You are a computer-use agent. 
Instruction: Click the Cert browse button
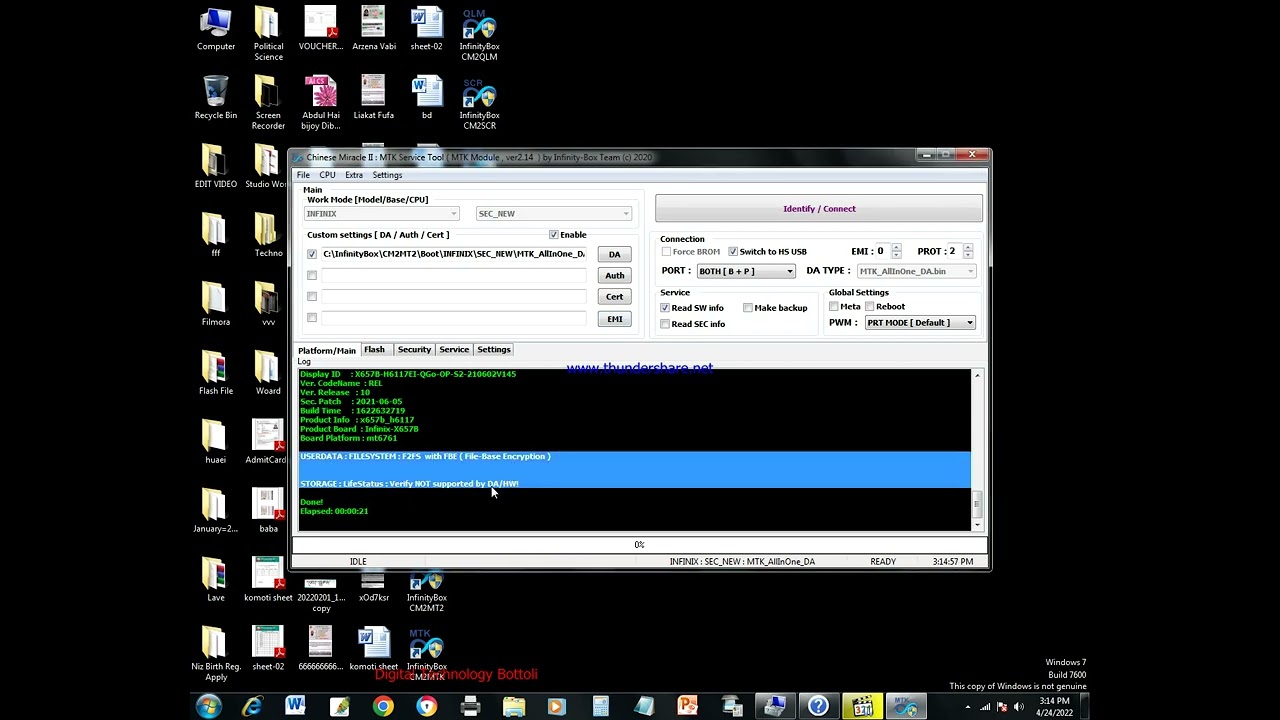click(x=614, y=297)
